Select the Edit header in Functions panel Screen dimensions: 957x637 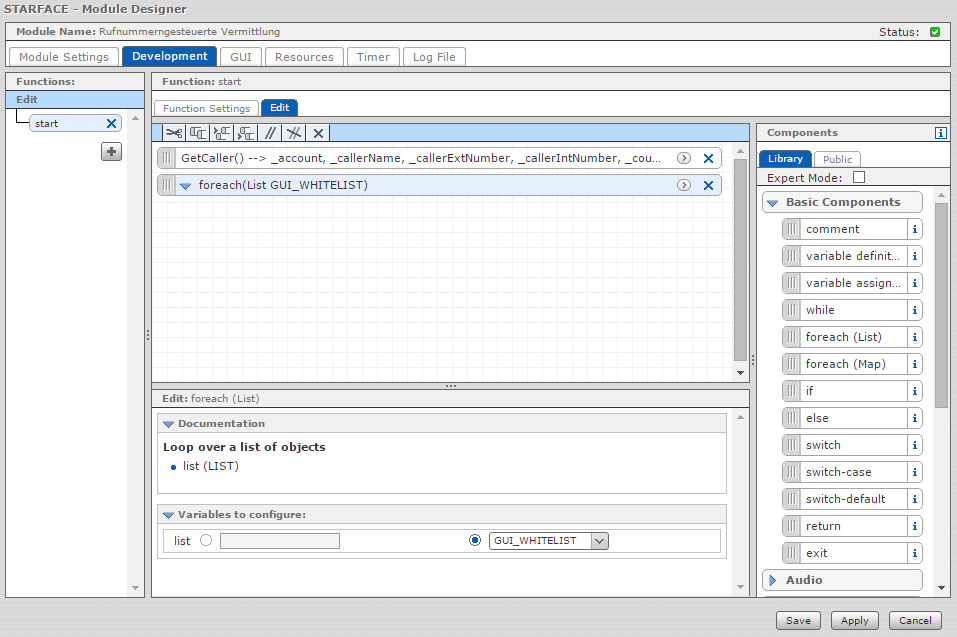point(75,99)
